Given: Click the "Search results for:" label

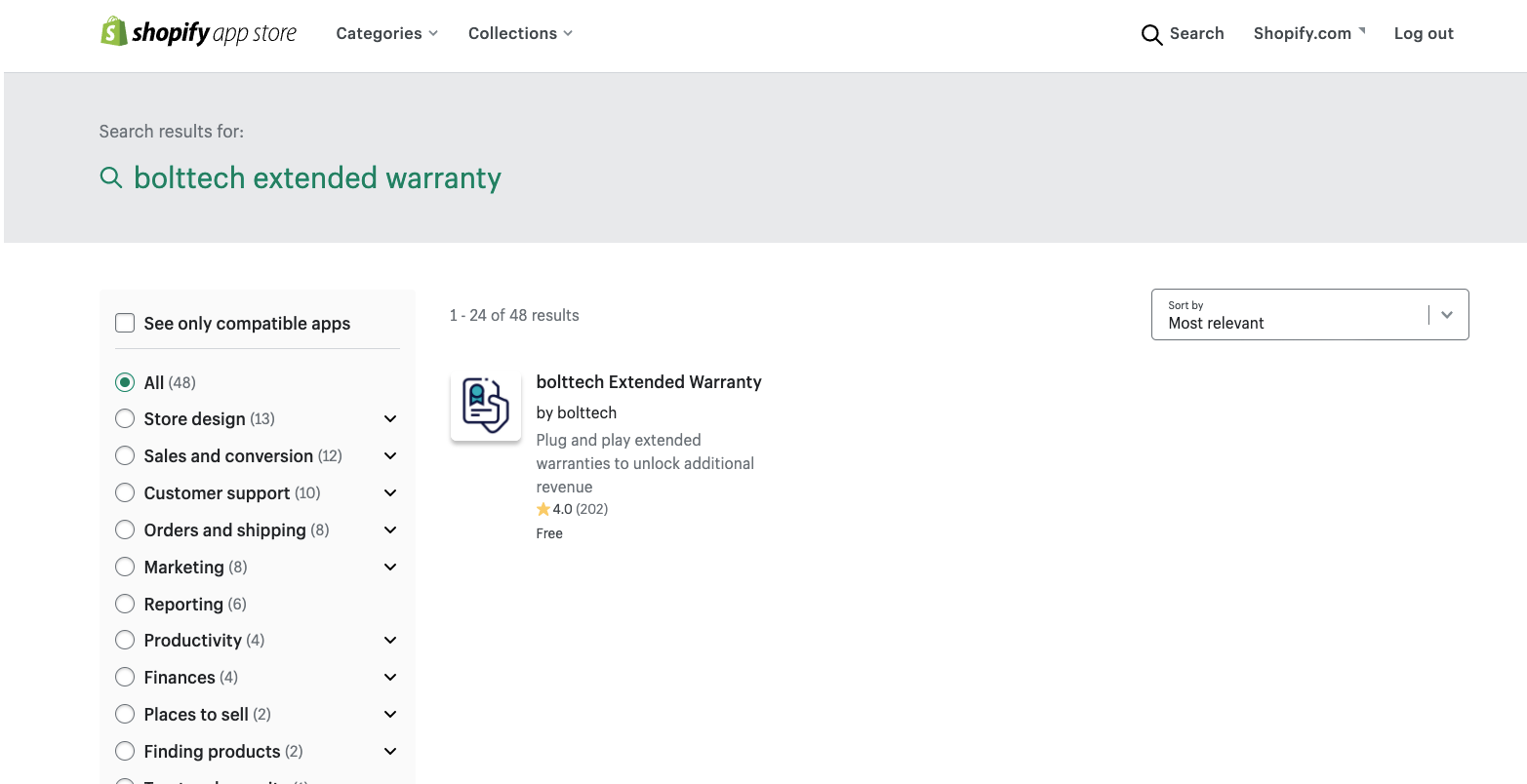Looking at the screenshot, I should 172,132.
